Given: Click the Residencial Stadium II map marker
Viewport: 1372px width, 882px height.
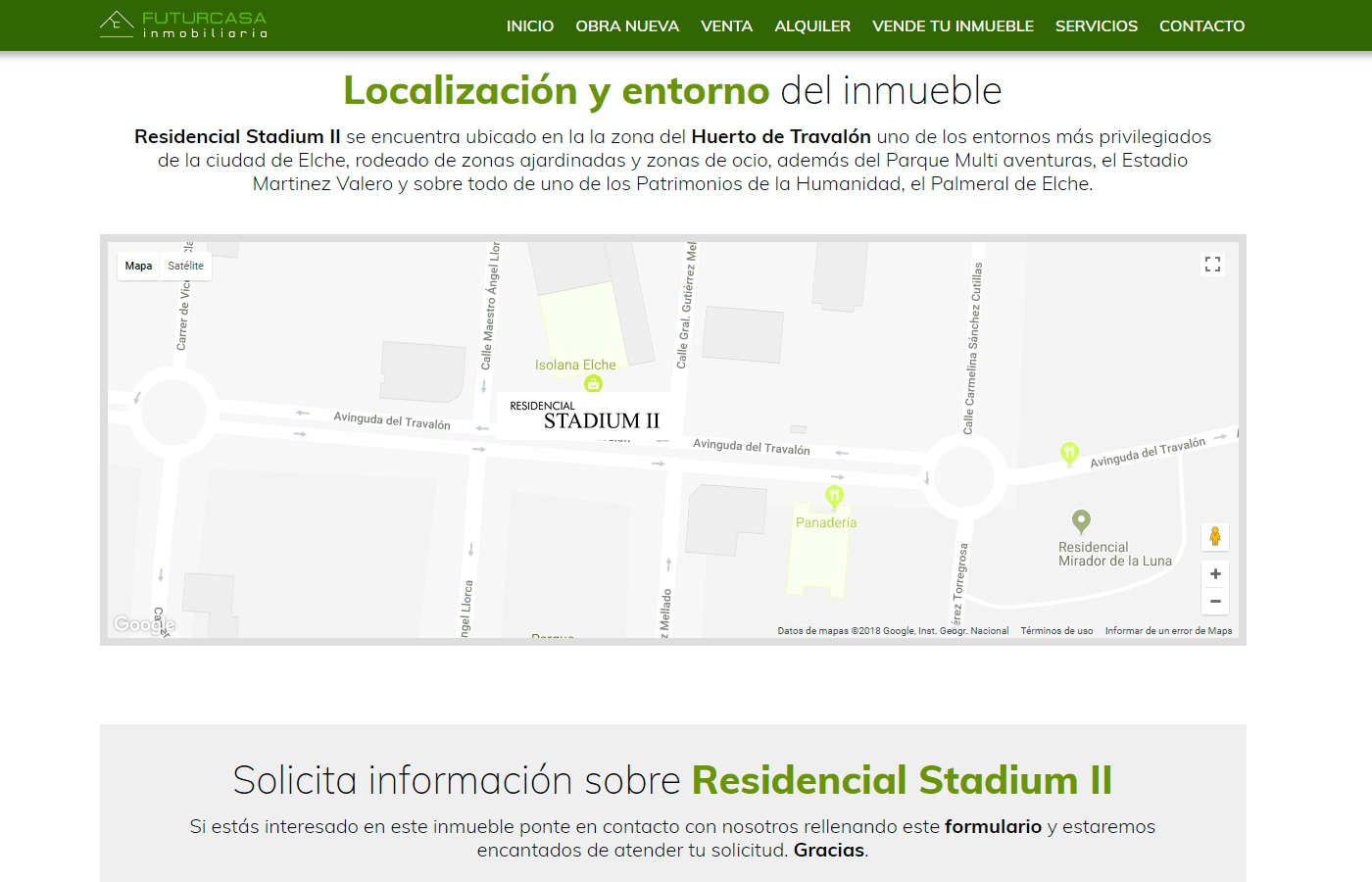Looking at the screenshot, I should pyautogui.click(x=585, y=416).
